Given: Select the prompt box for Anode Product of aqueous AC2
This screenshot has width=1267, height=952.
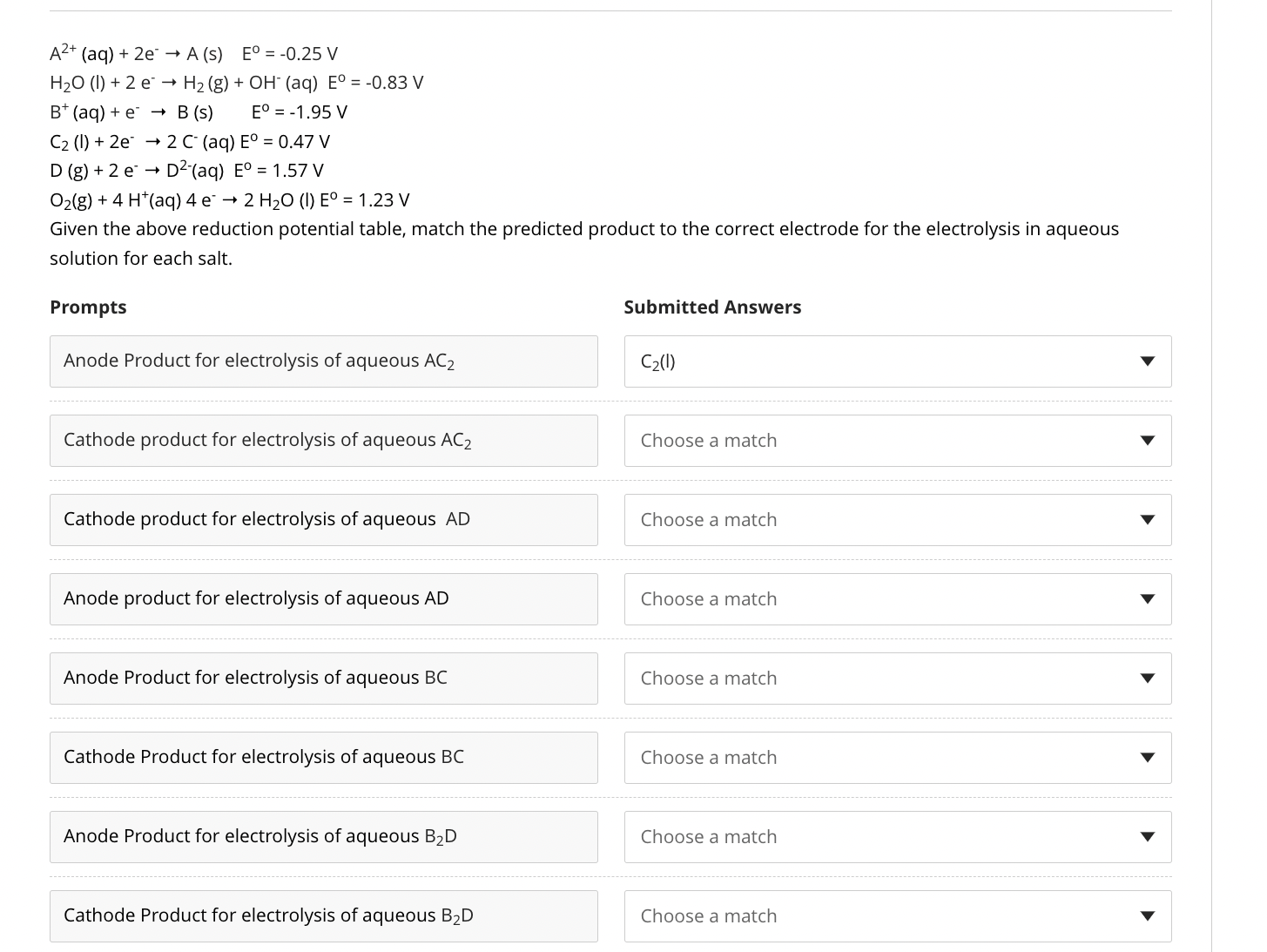Looking at the screenshot, I should coord(323,361).
